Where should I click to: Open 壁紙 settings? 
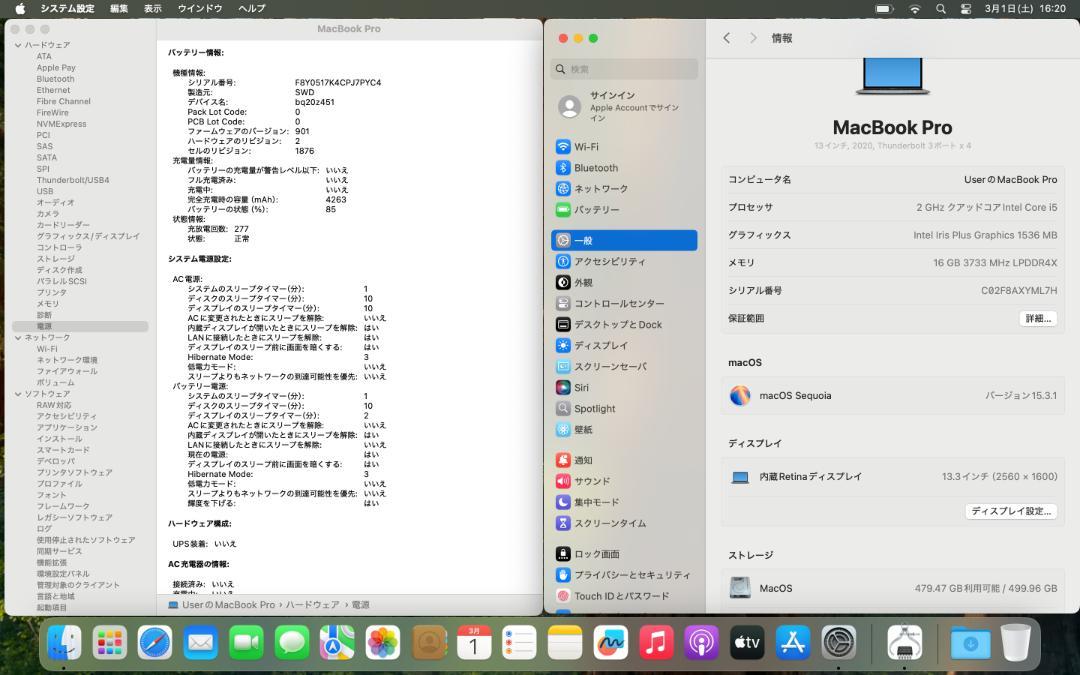[624, 430]
